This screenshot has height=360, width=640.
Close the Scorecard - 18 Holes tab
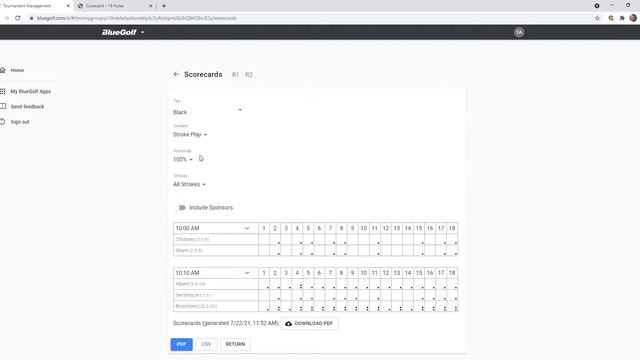click(151, 6)
